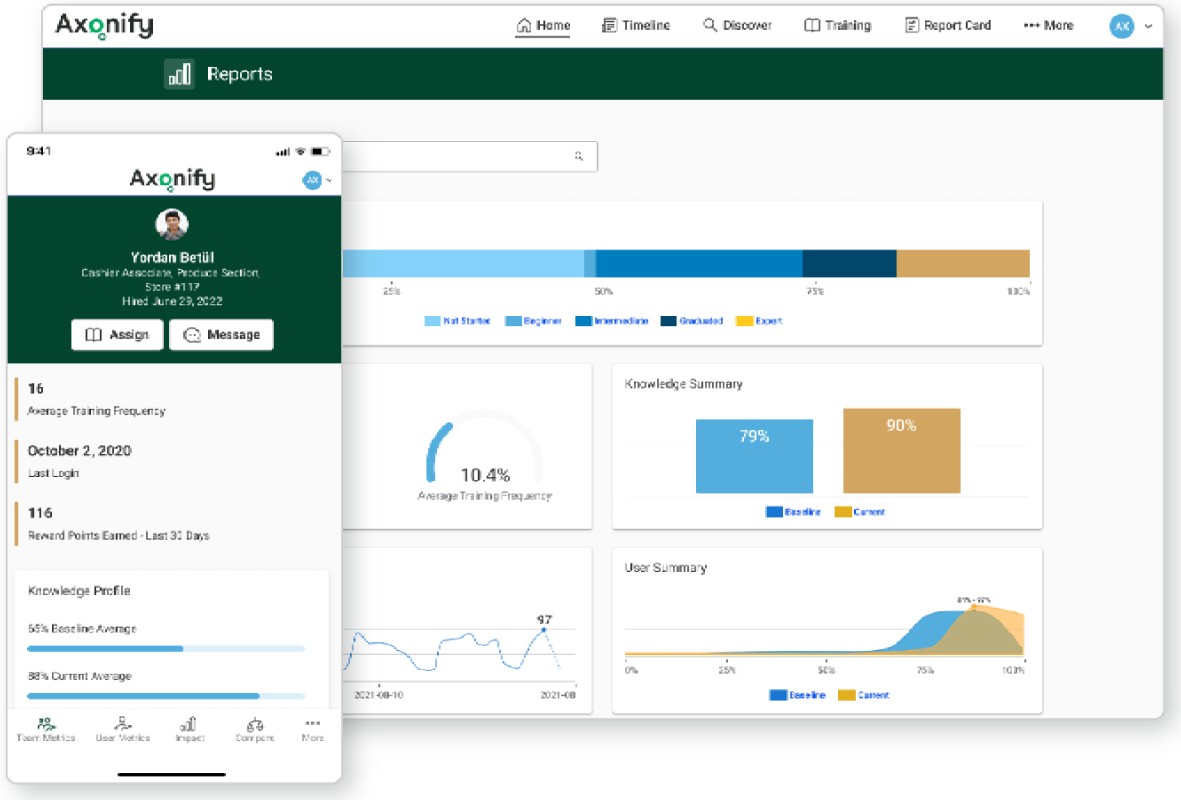Click the Message button
The height and width of the screenshot is (800, 1181).
pyautogui.click(x=221, y=334)
